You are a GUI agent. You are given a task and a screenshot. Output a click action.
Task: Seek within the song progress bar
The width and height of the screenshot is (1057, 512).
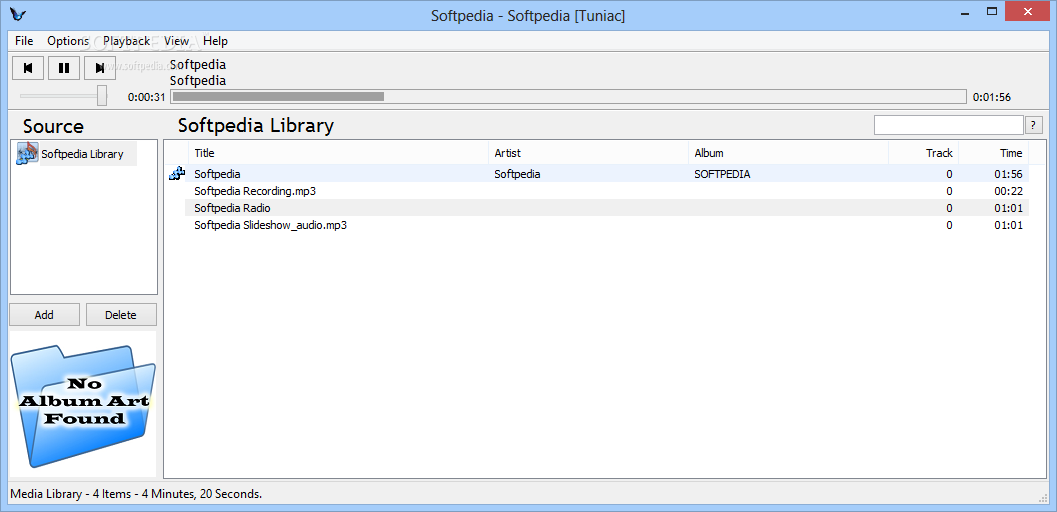click(x=568, y=96)
